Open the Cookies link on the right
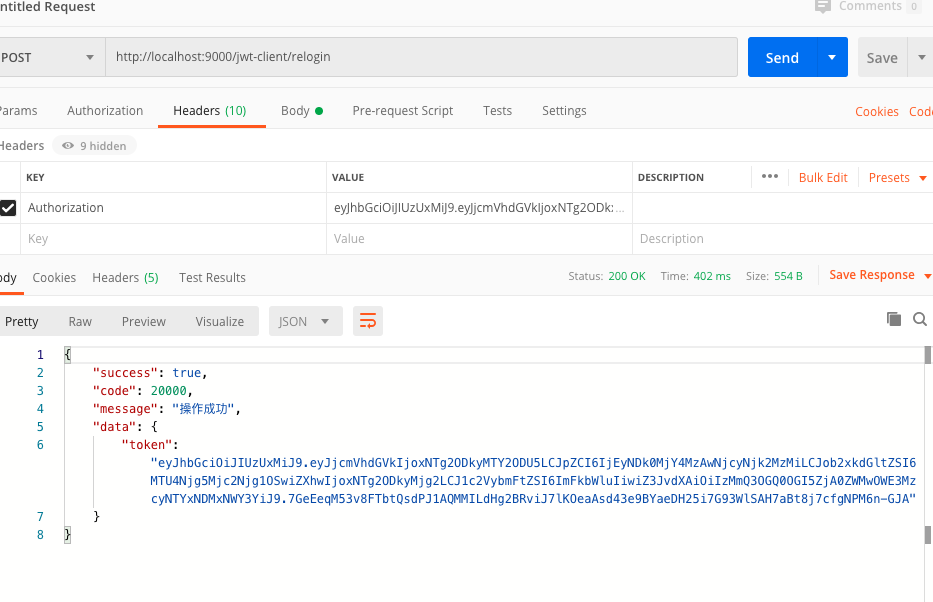933x602 pixels. pyautogui.click(x=876, y=112)
